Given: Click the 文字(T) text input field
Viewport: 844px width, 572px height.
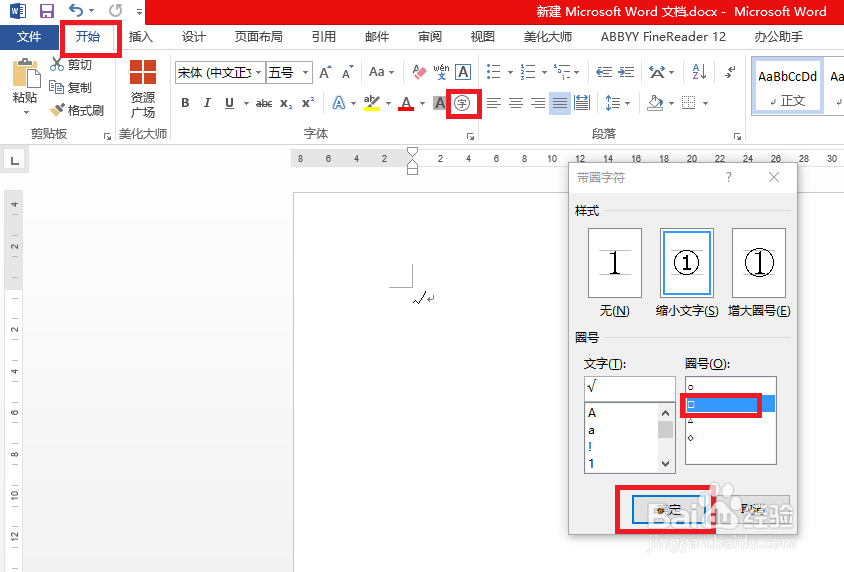Looking at the screenshot, I should tap(629, 388).
